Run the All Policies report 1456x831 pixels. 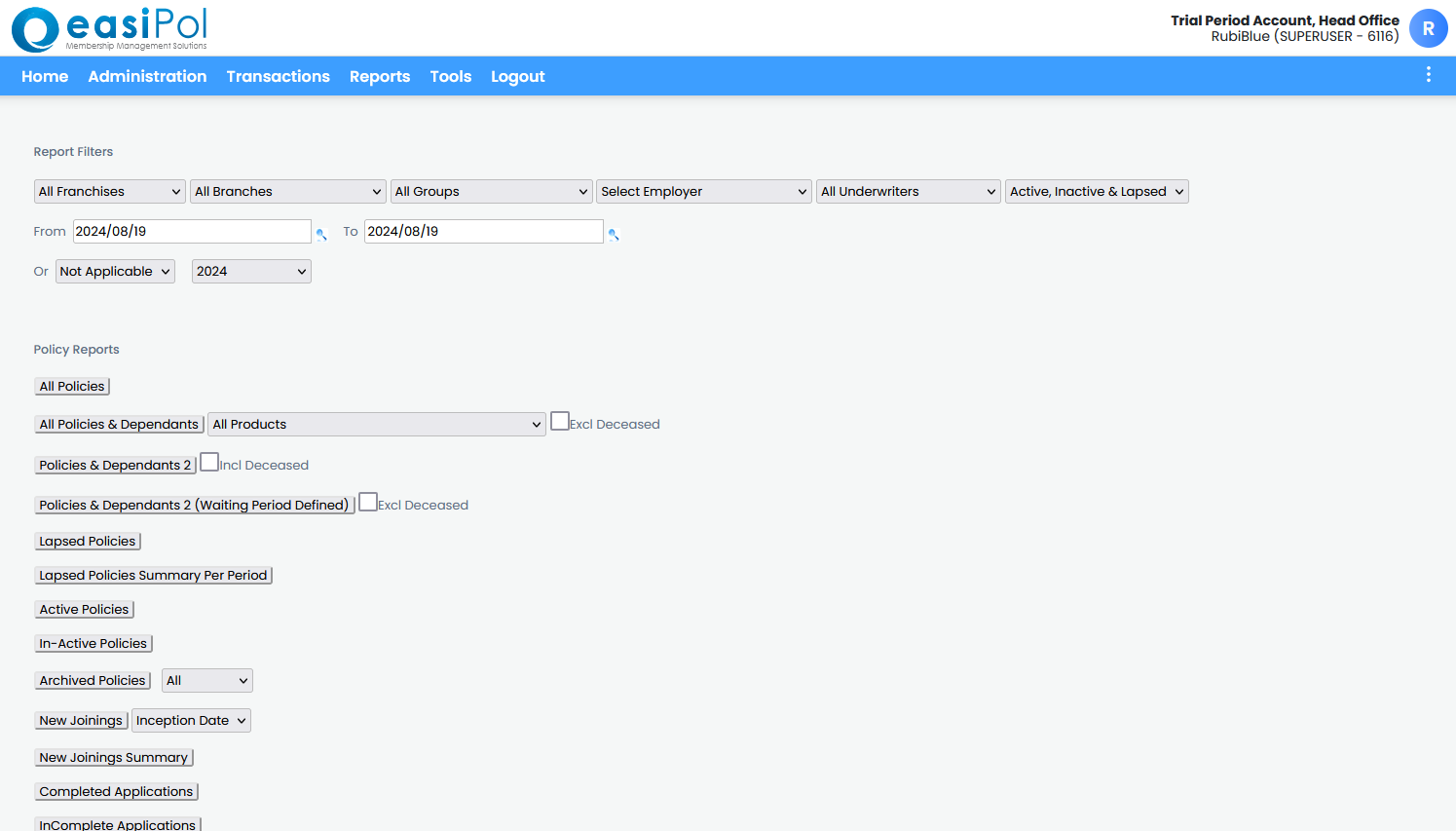71,386
